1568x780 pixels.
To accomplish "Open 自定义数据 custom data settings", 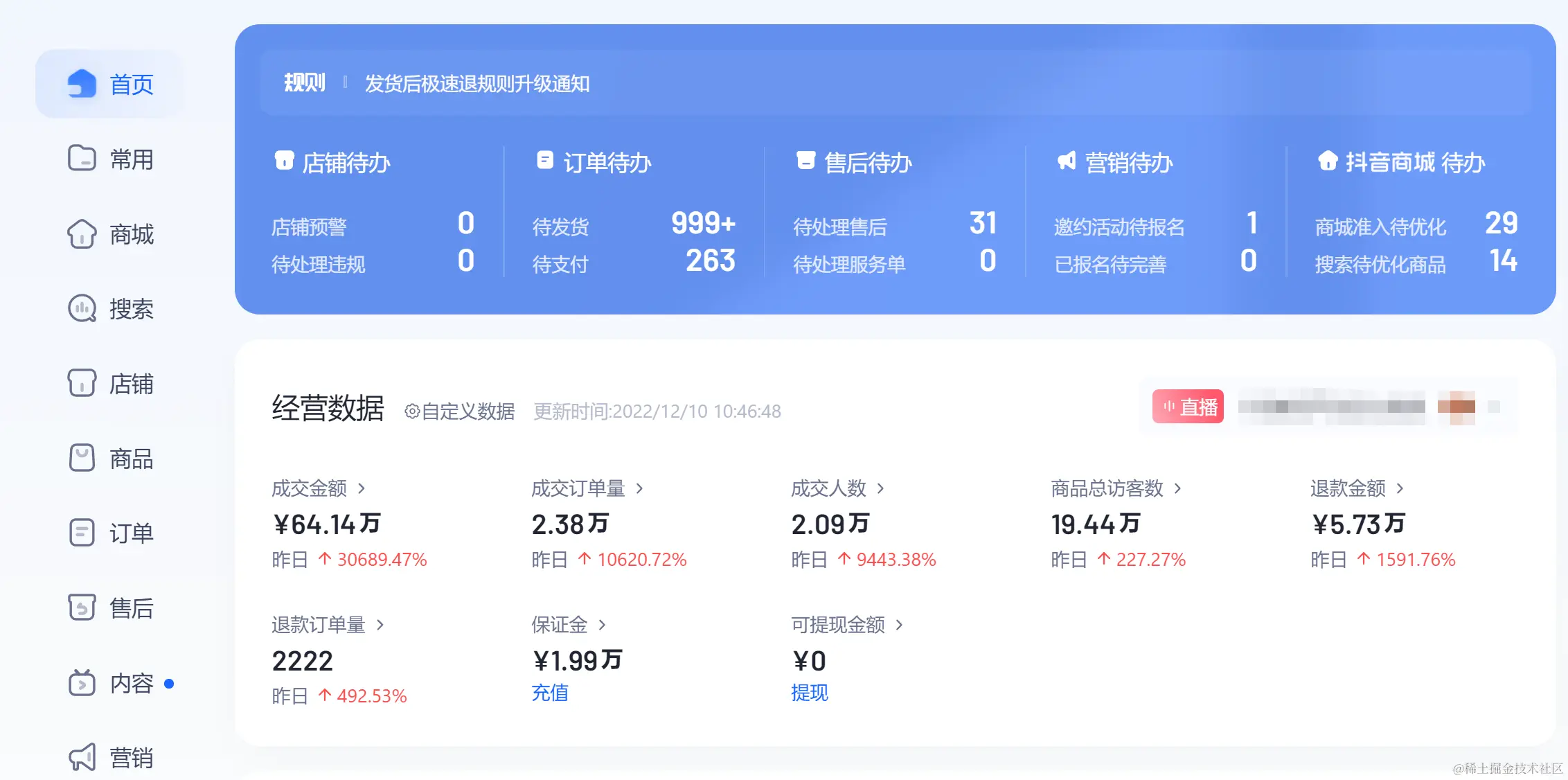I will (x=460, y=411).
